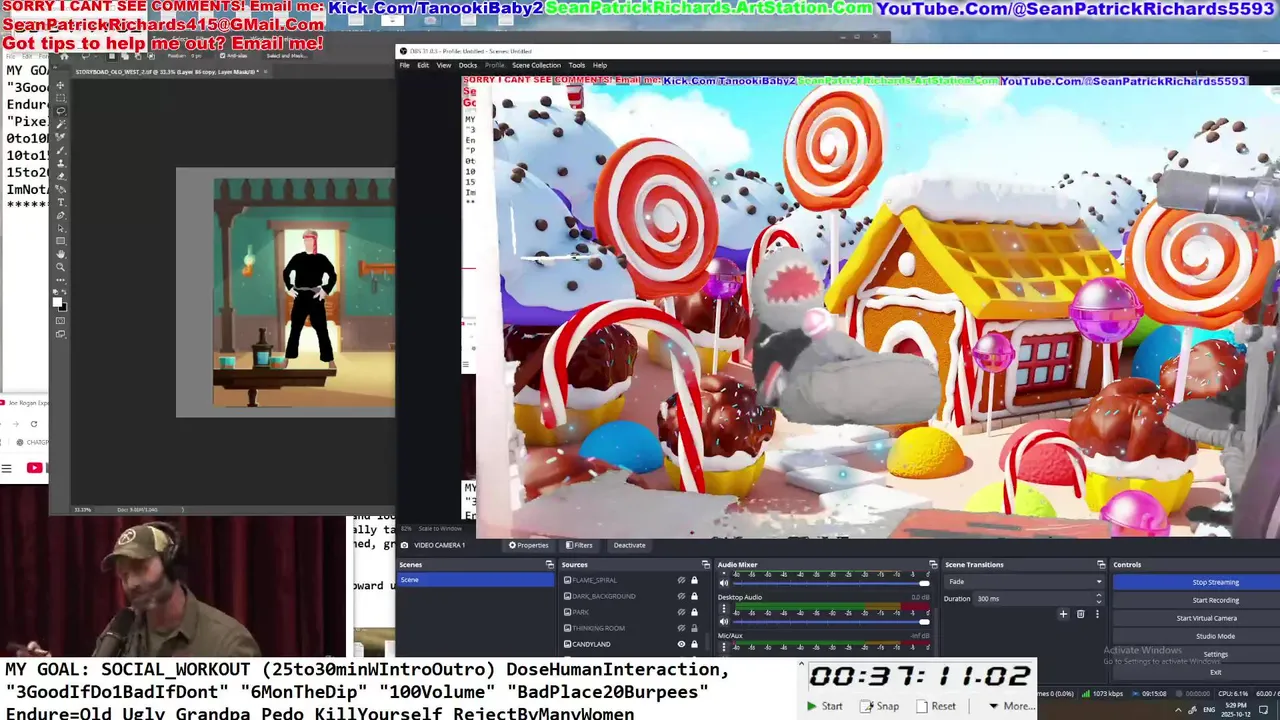
Task: Select the Pen tool in Photoshop
Action: tap(60, 215)
